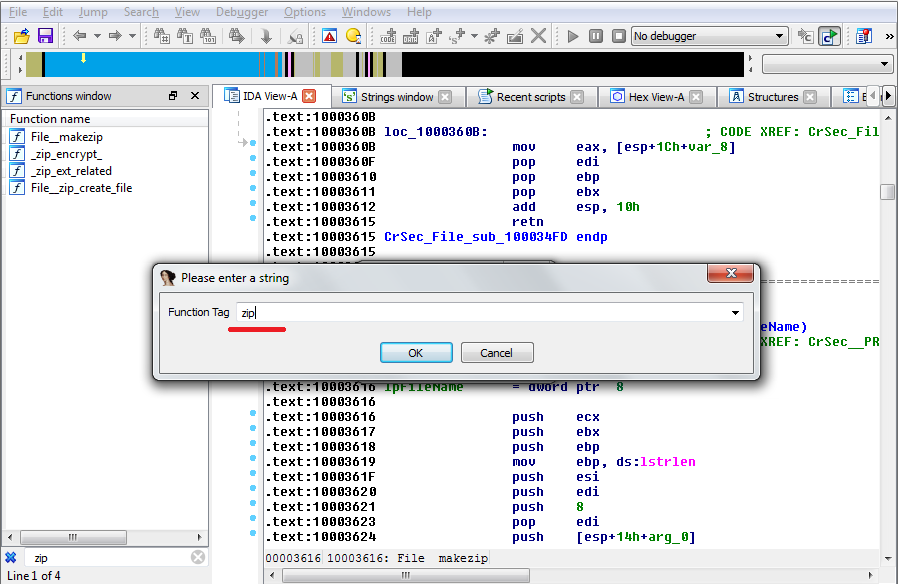Image resolution: width=898 pixels, height=584 pixels.
Task: Click OK in the string dialog
Action: coord(416,353)
